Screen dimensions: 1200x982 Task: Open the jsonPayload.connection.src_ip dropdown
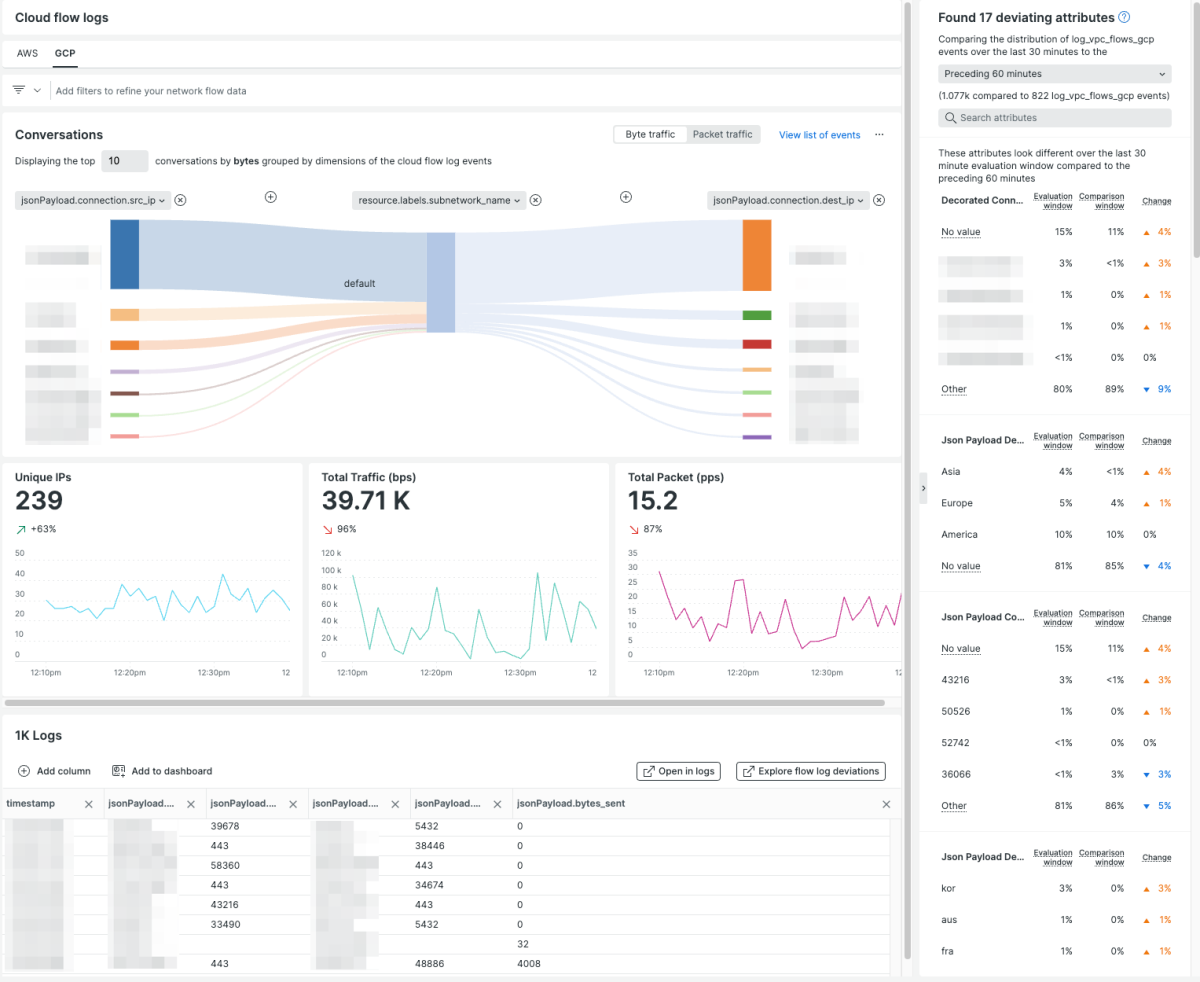(x=93, y=200)
